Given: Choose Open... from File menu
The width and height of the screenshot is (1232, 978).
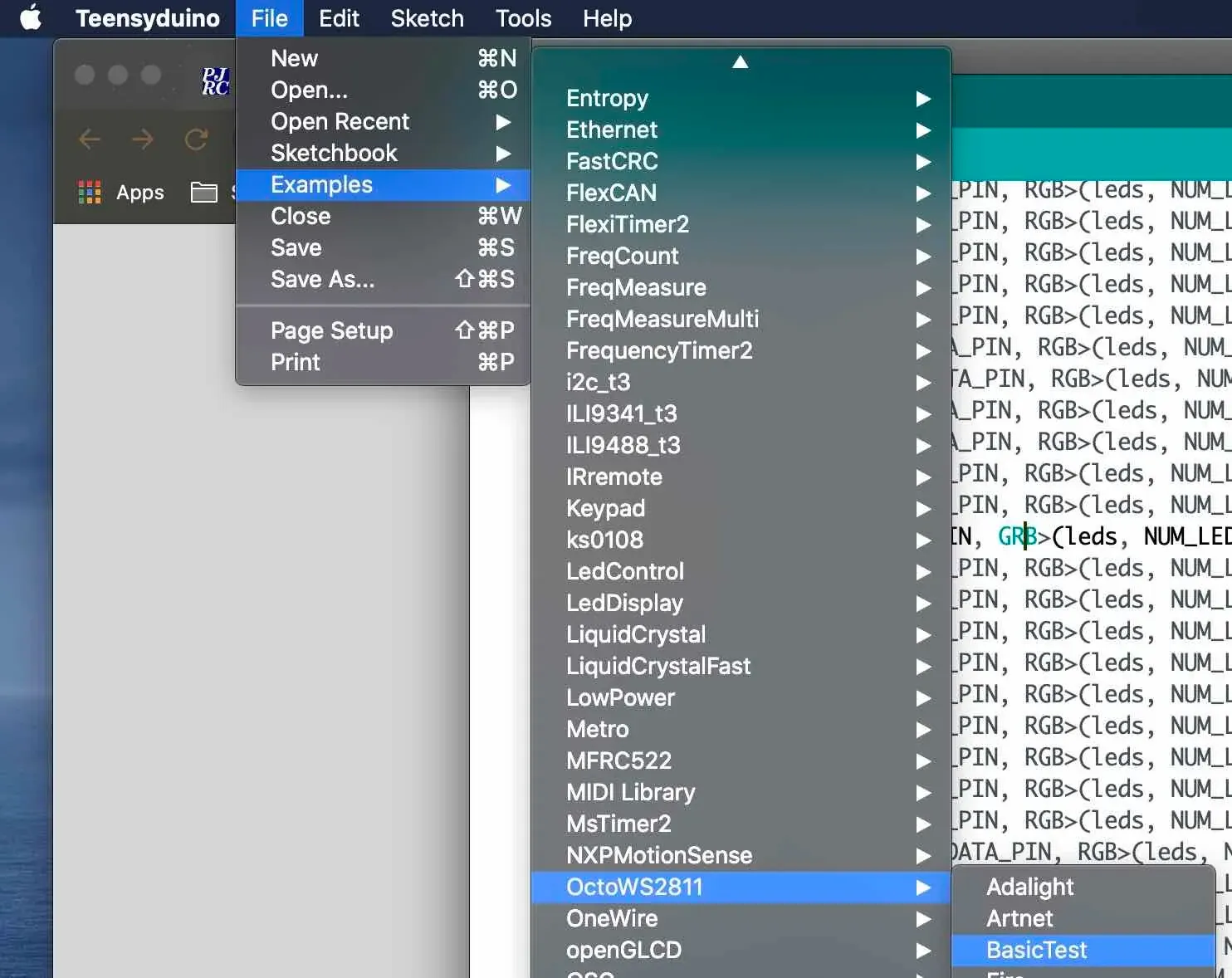Looking at the screenshot, I should [x=383, y=90].
